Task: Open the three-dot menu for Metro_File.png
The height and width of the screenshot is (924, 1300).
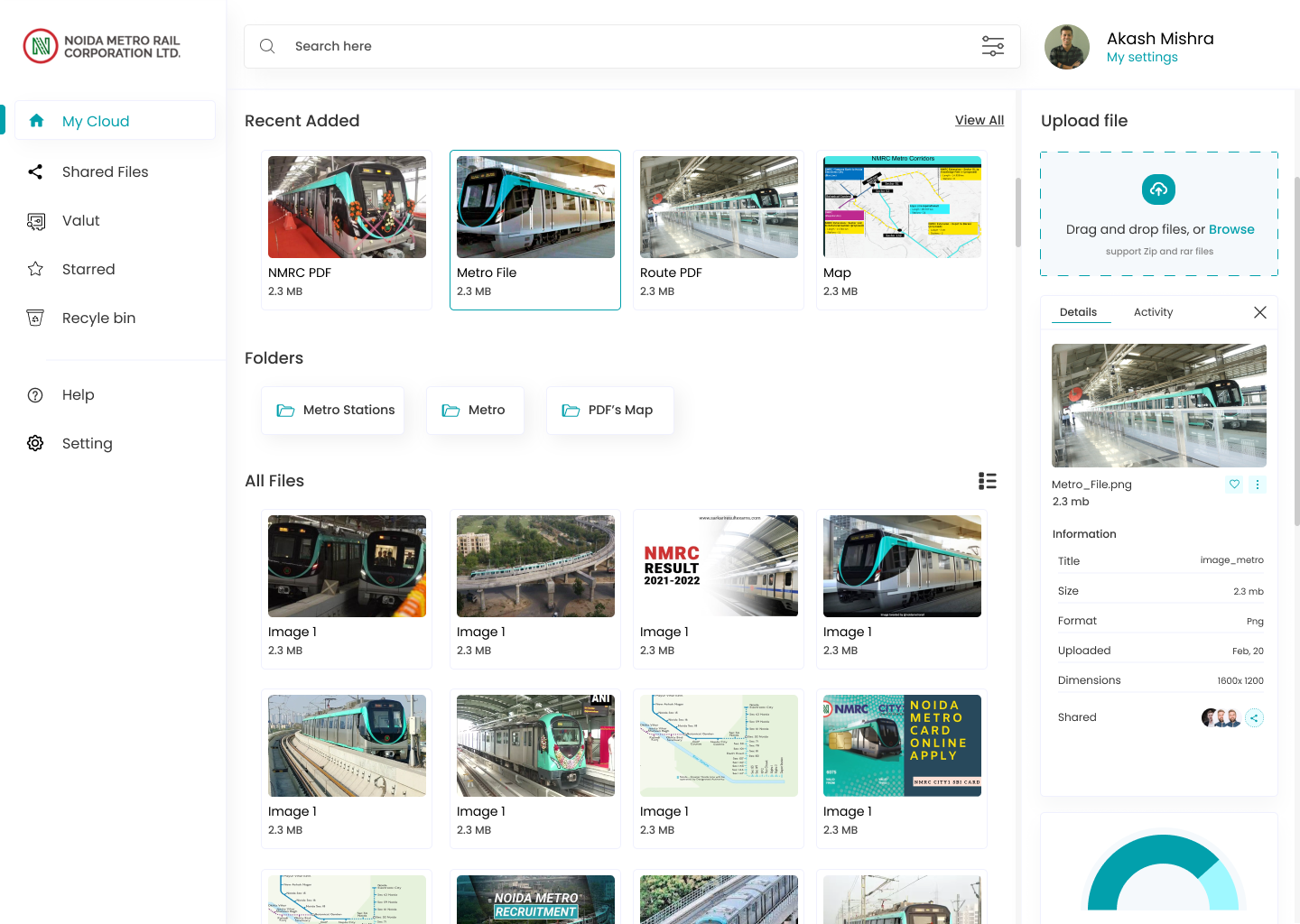Action: (1257, 485)
